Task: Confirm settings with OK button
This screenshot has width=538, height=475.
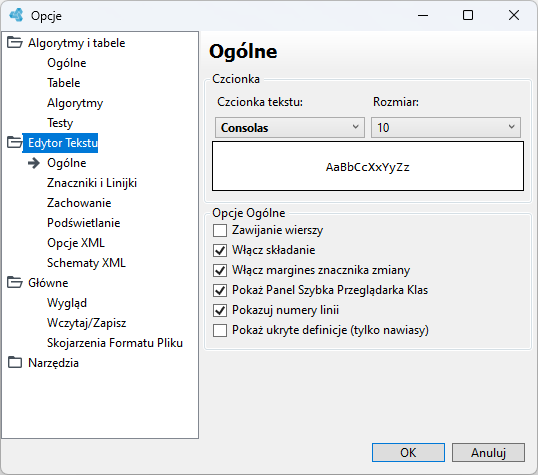Action: [x=408, y=452]
